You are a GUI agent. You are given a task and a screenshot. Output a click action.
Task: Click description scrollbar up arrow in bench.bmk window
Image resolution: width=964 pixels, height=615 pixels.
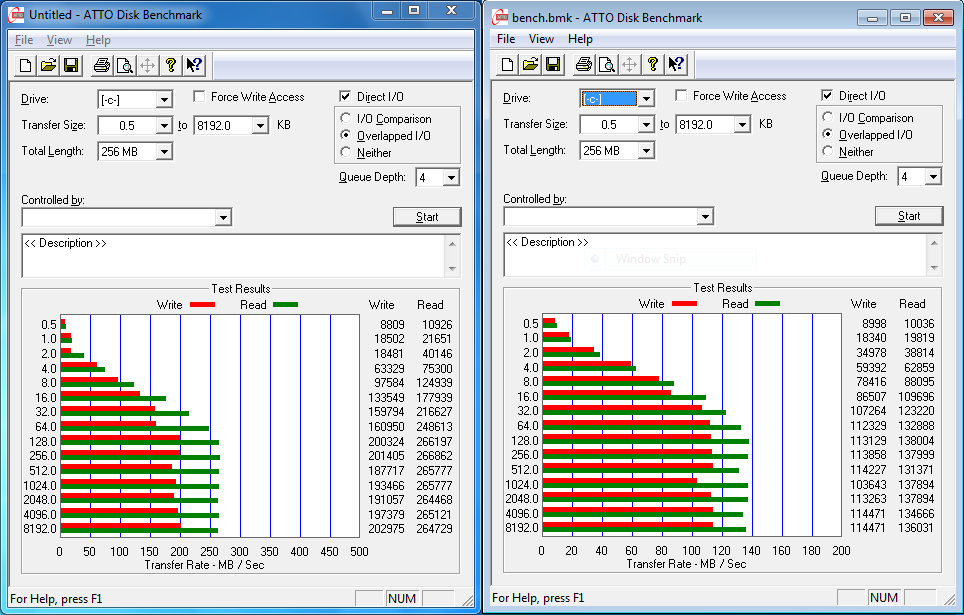pos(934,242)
